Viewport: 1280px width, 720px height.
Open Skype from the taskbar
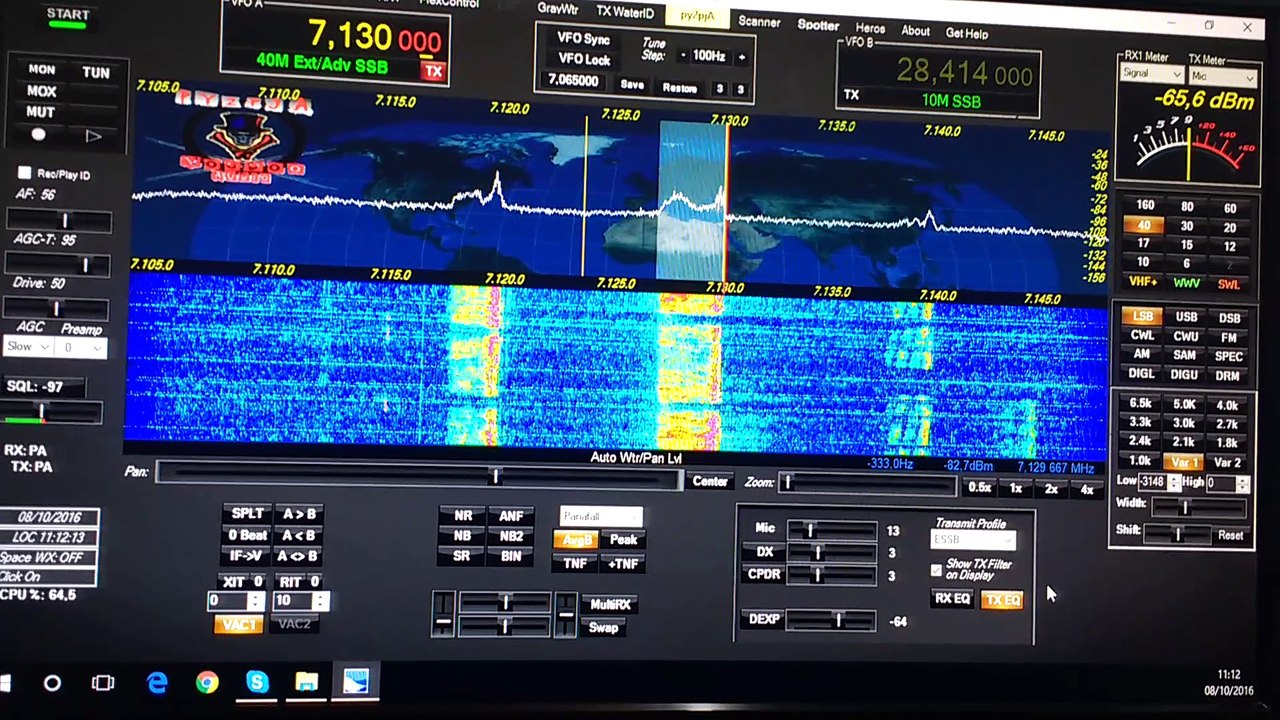click(257, 683)
